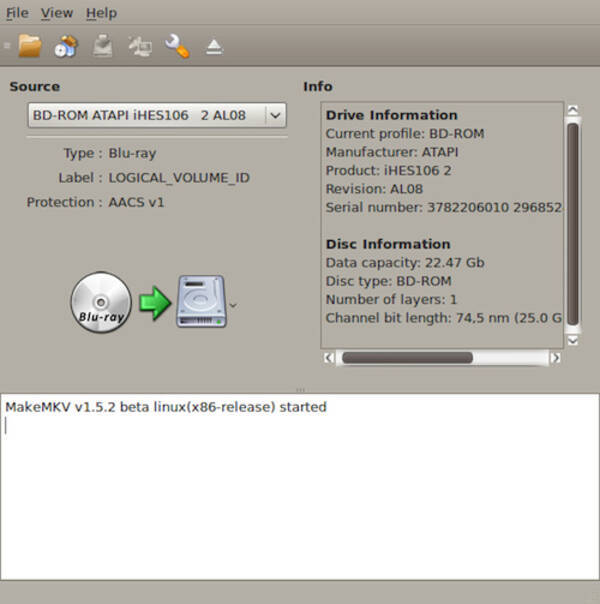Open Preferences via the wrench icon

(177, 46)
